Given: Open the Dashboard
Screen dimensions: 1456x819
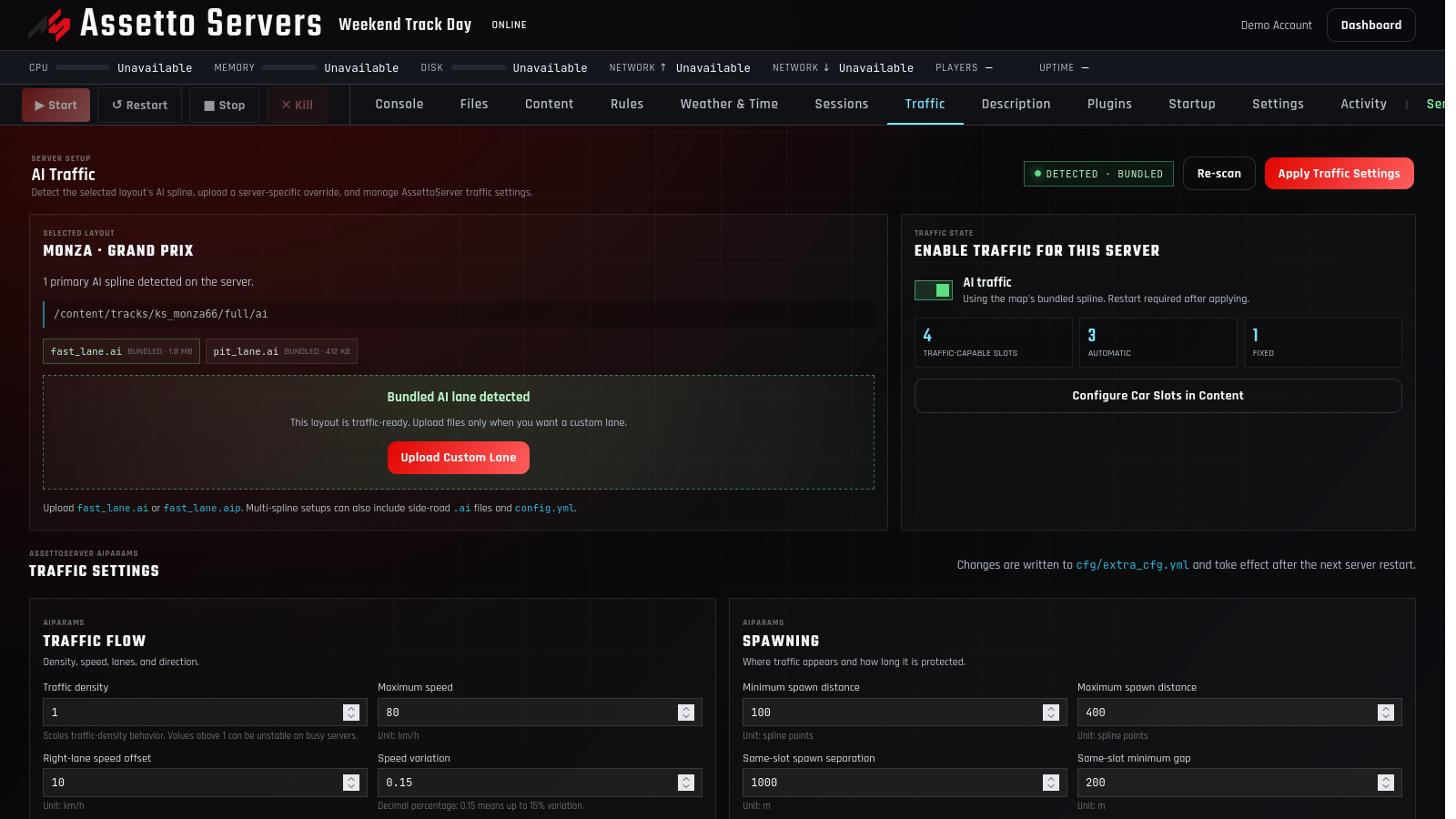Looking at the screenshot, I should click(x=1371, y=25).
